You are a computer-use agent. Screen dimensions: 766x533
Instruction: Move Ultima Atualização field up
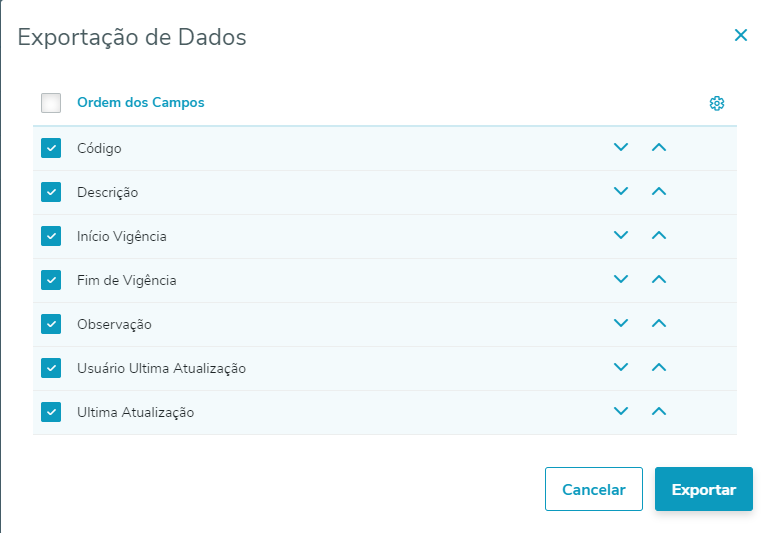pyautogui.click(x=658, y=412)
